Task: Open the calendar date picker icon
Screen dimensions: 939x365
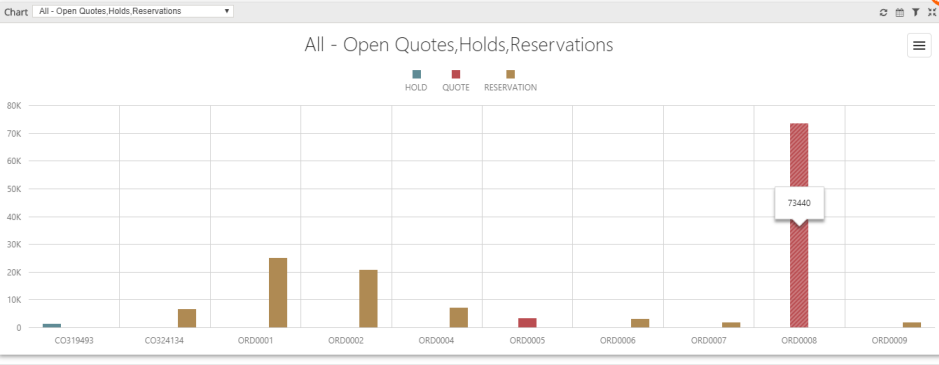Action: (899, 12)
